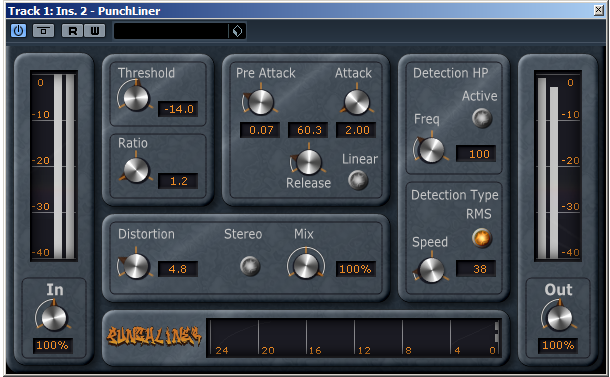This screenshot has width=610, height=377.
Task: Click the Read automation R button
Action: pyautogui.click(x=72, y=31)
